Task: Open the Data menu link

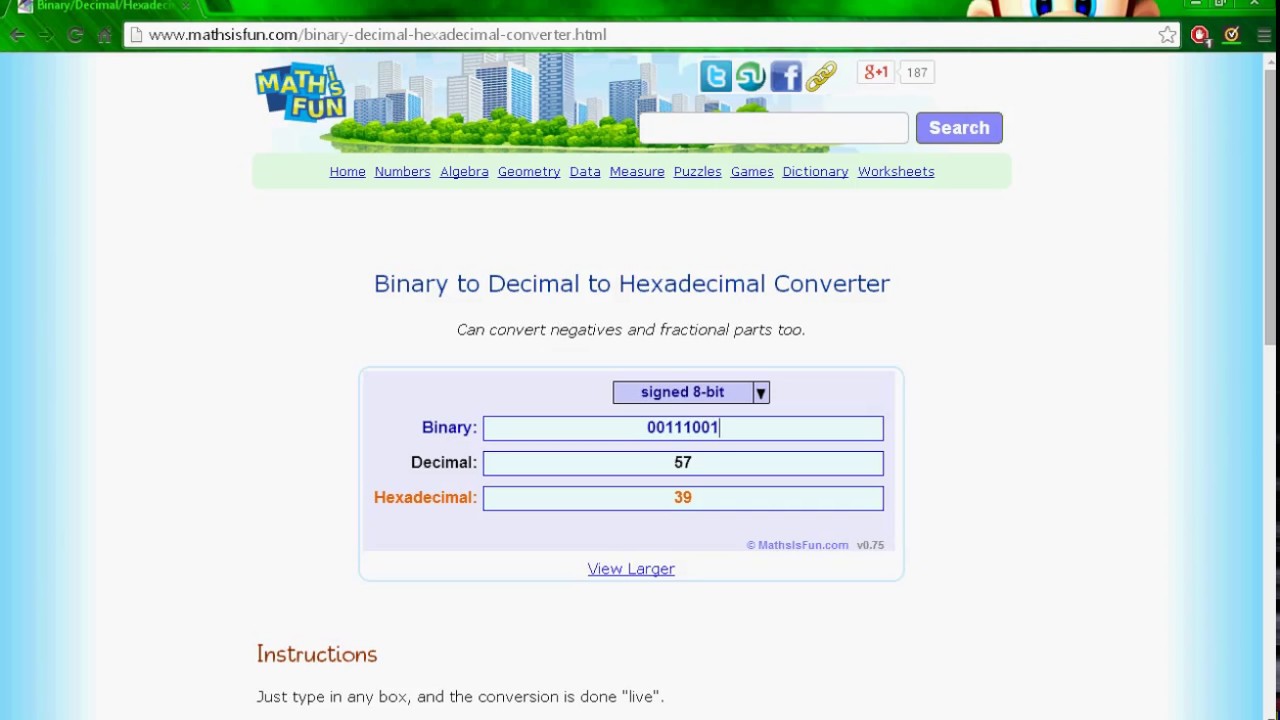Action: click(x=585, y=172)
